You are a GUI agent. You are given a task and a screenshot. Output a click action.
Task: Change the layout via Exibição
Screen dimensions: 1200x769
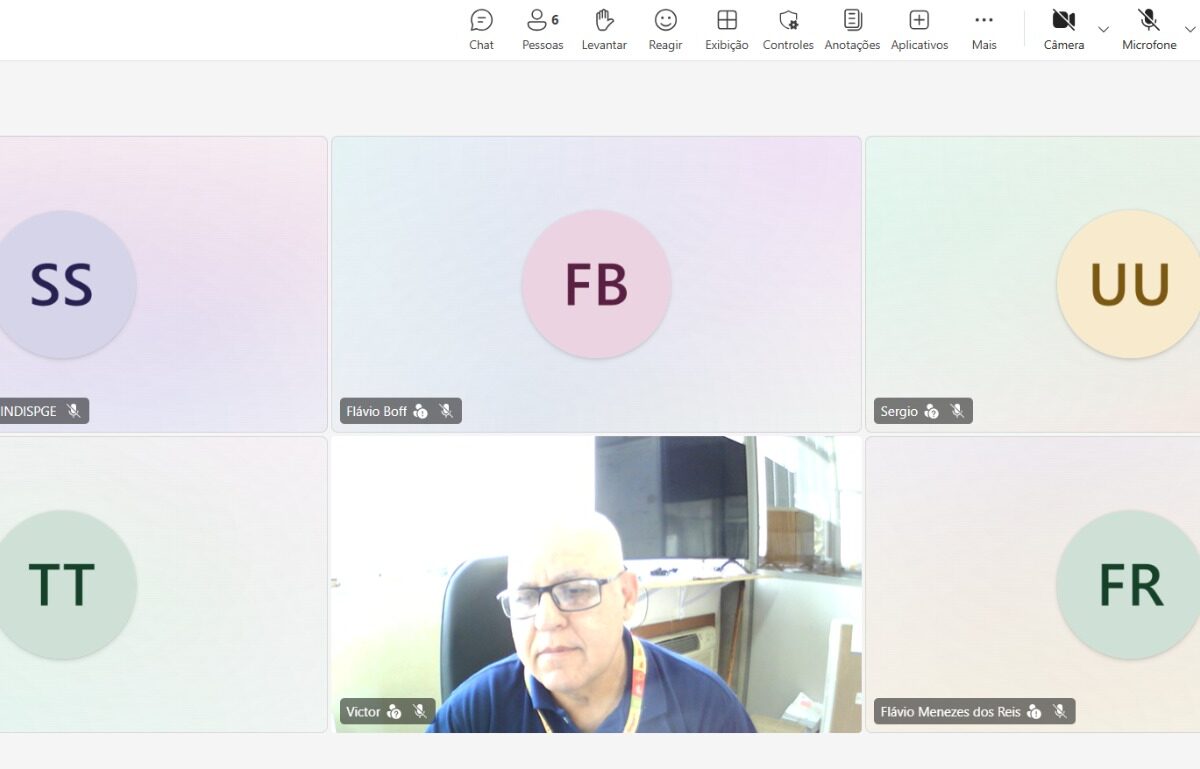click(x=727, y=30)
